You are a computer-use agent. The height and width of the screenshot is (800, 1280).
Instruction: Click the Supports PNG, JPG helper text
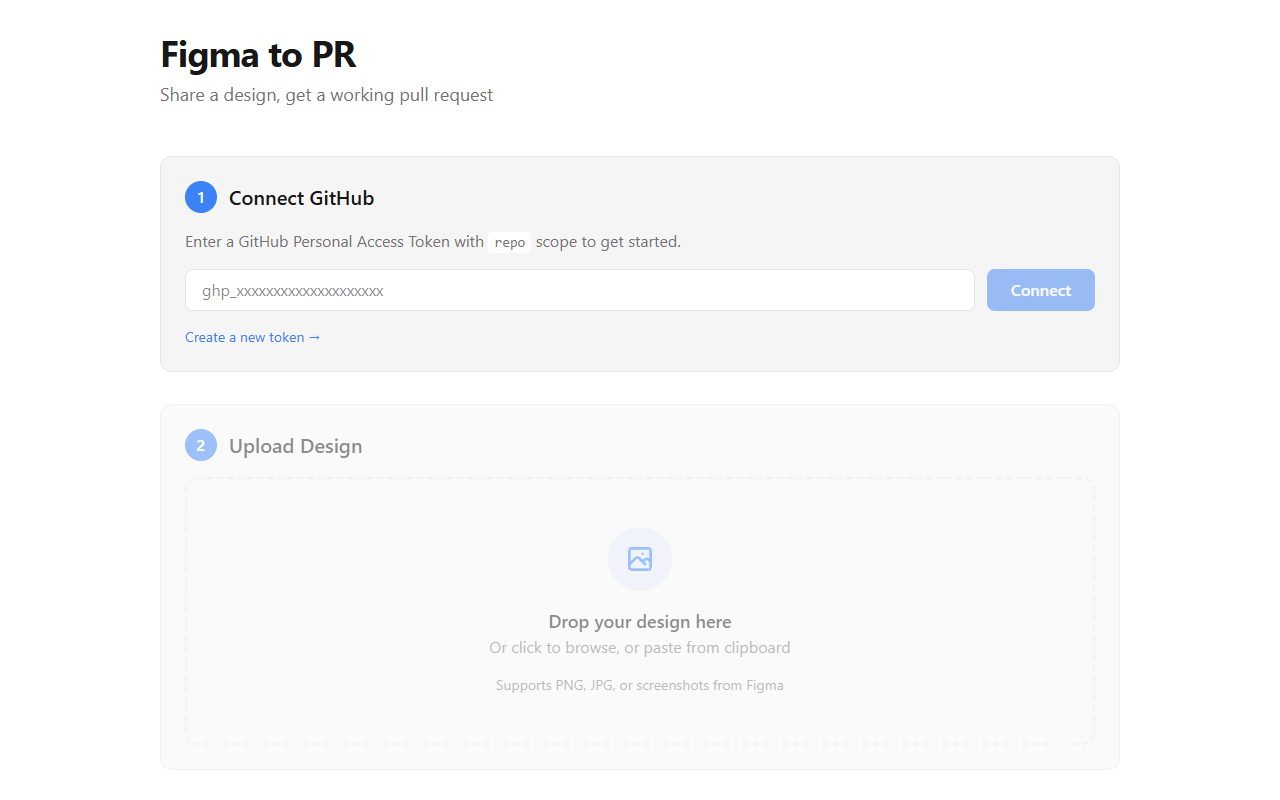[x=640, y=685]
